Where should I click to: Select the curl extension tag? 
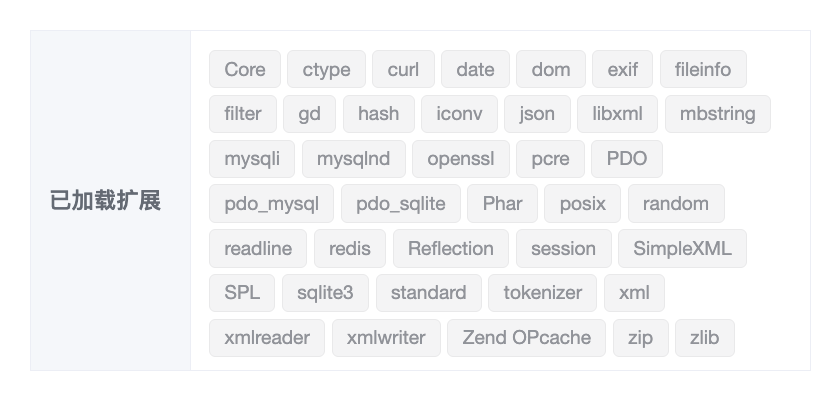tap(404, 69)
